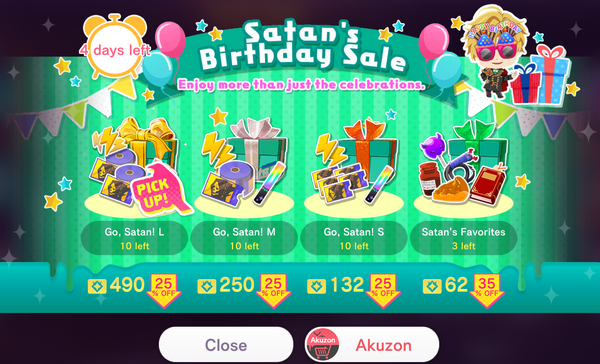
Task: Click the 25% OFF arrow next to 132
Action: (383, 290)
